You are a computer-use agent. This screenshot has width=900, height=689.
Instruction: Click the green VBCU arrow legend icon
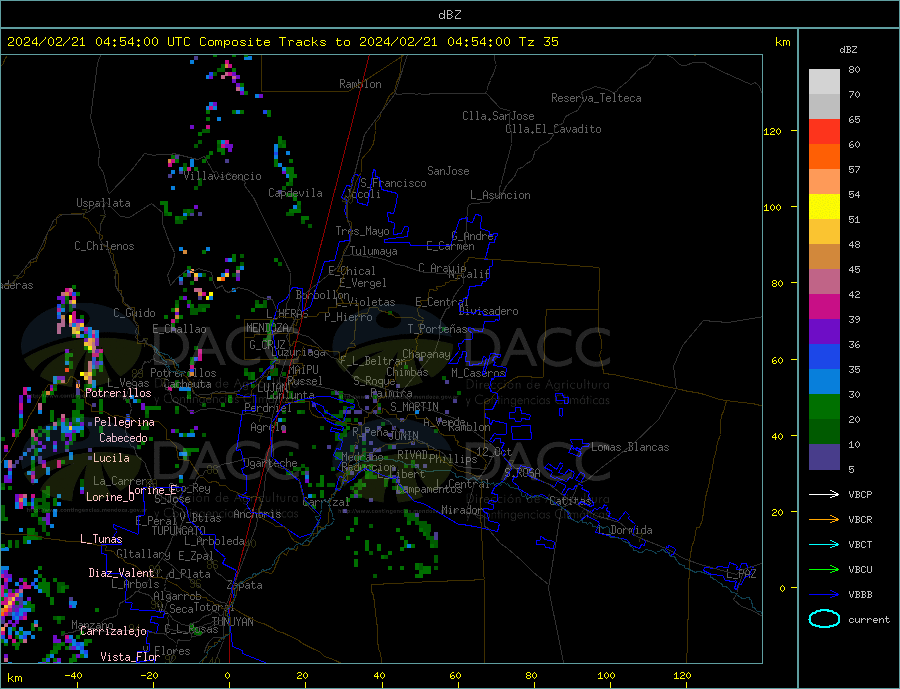point(824,570)
